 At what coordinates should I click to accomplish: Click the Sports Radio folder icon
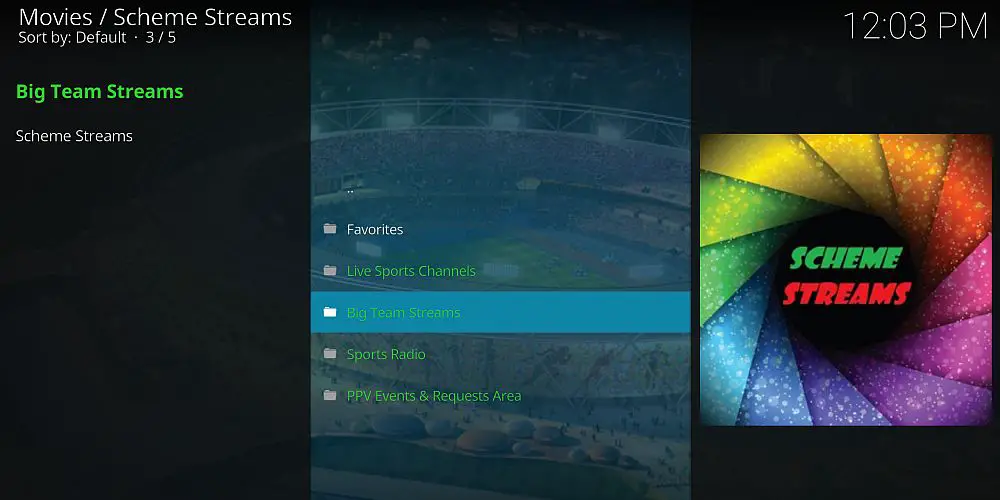pos(330,354)
